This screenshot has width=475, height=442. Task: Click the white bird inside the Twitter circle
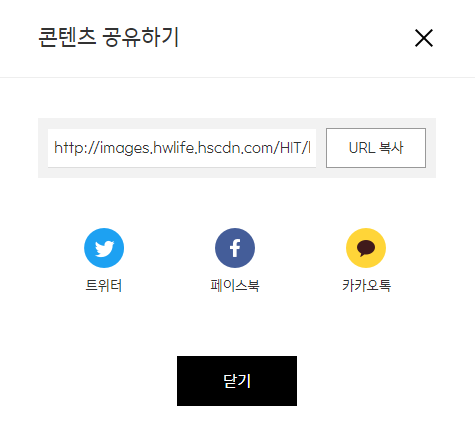(104, 249)
